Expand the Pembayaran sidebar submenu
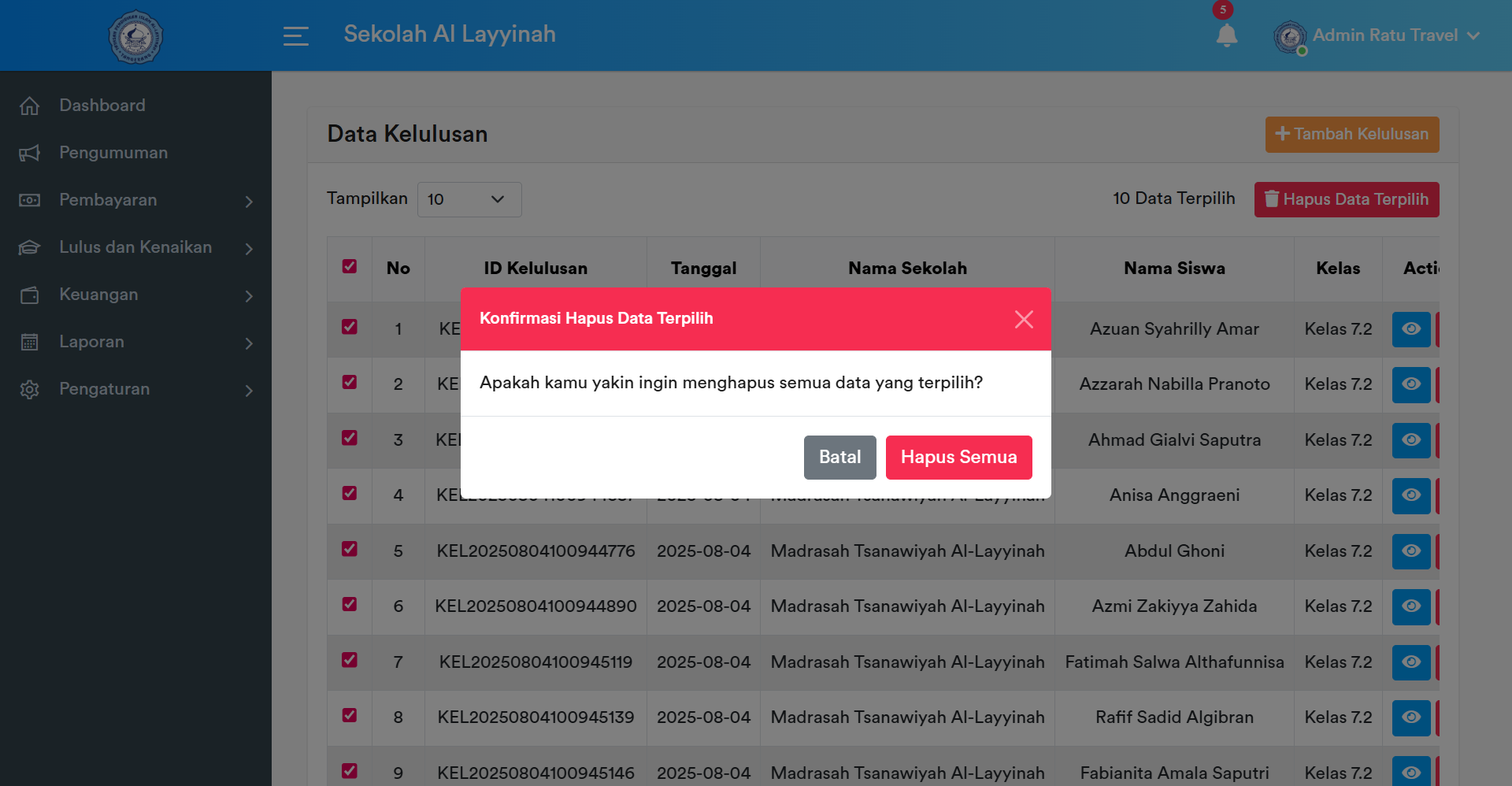This screenshot has height=786, width=1512. coord(135,200)
